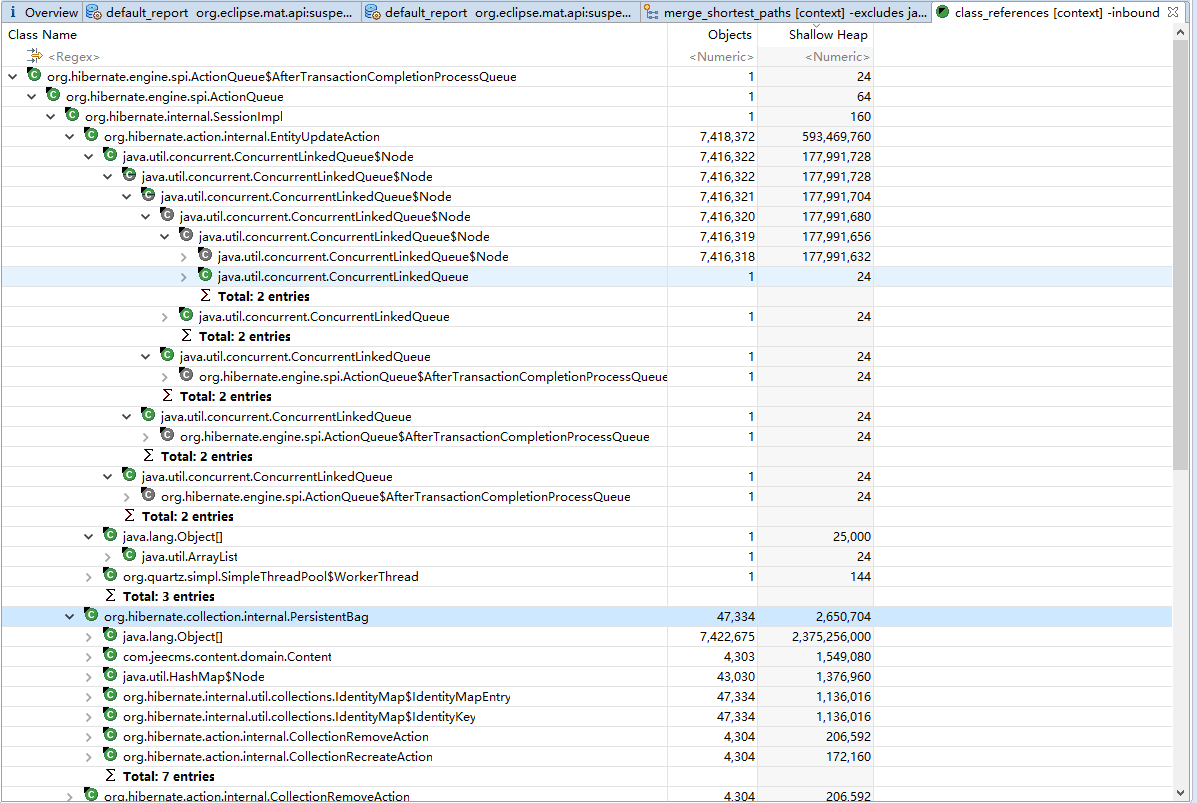This screenshot has height=803, width=1197.
Task: Click the class icon of PersistentBag row
Action: click(x=91, y=616)
